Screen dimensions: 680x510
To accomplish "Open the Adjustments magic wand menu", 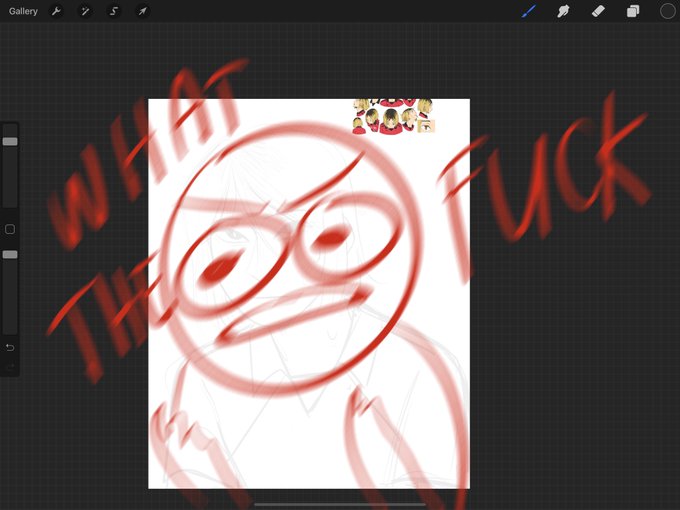I will click(85, 11).
